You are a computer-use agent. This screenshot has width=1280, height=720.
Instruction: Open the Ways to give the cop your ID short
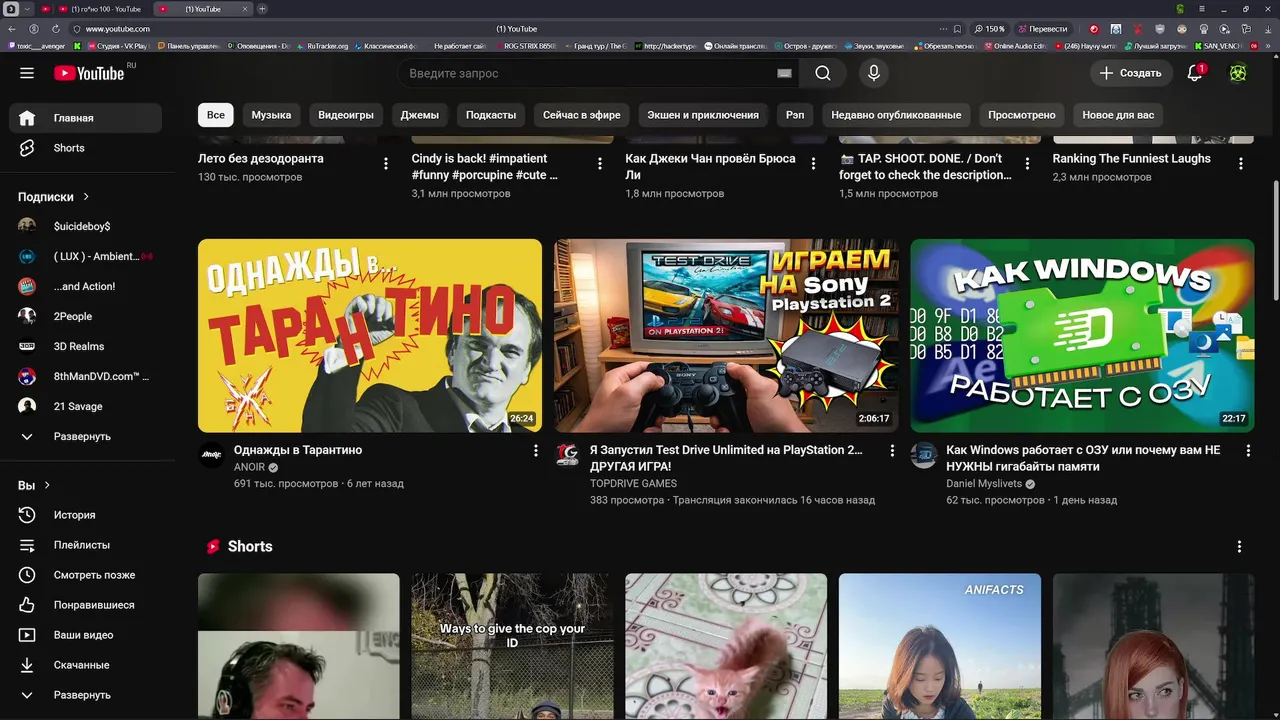point(512,645)
